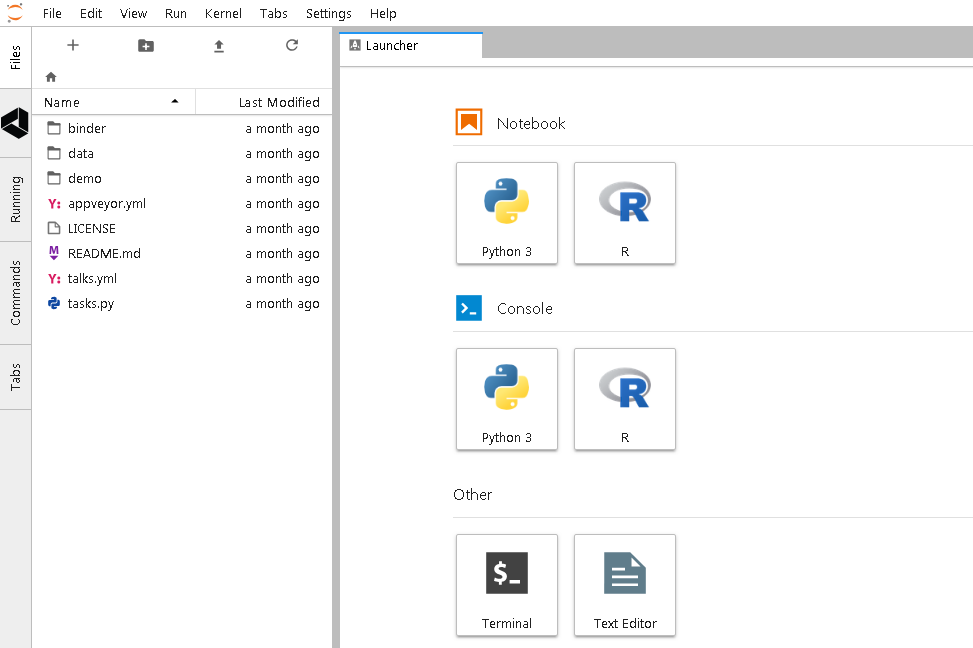Sort files by the Name column header
973x648 pixels.
pos(114,102)
